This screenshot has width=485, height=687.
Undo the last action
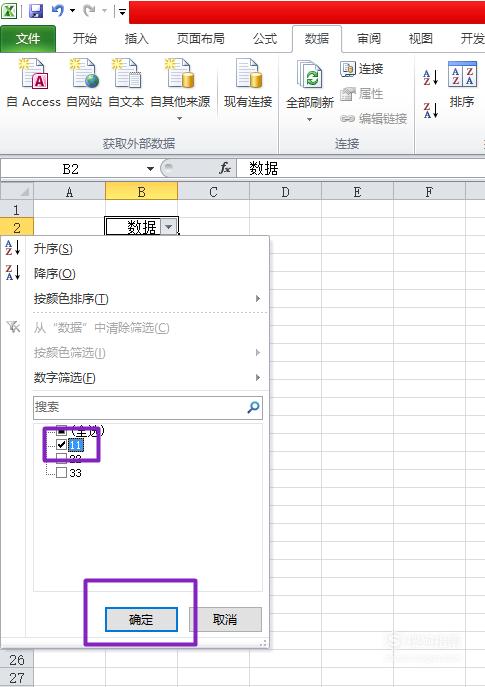click(57, 11)
